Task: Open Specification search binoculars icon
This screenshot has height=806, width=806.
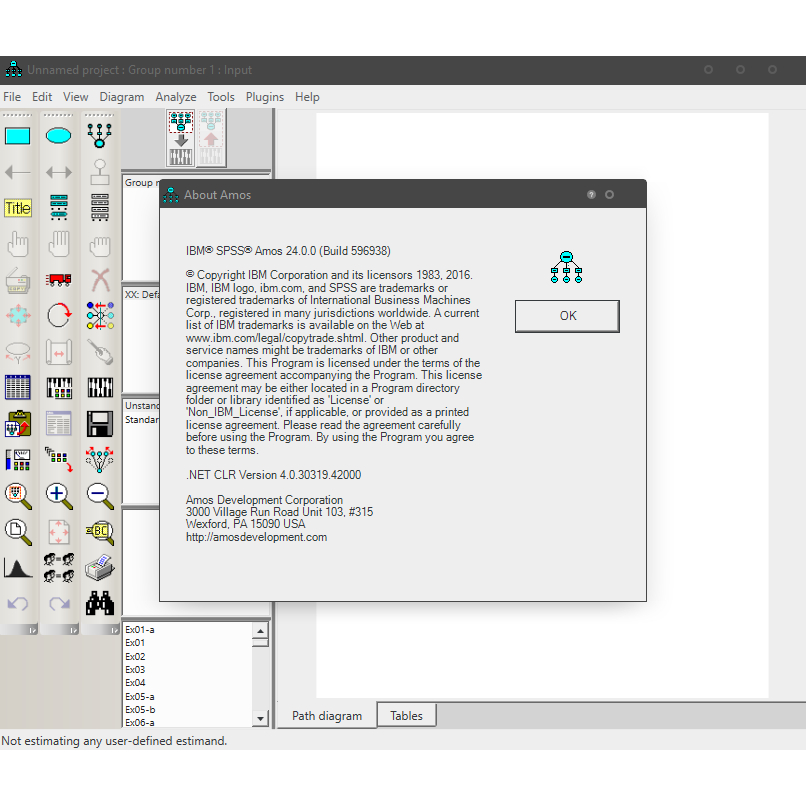Action: 99,603
